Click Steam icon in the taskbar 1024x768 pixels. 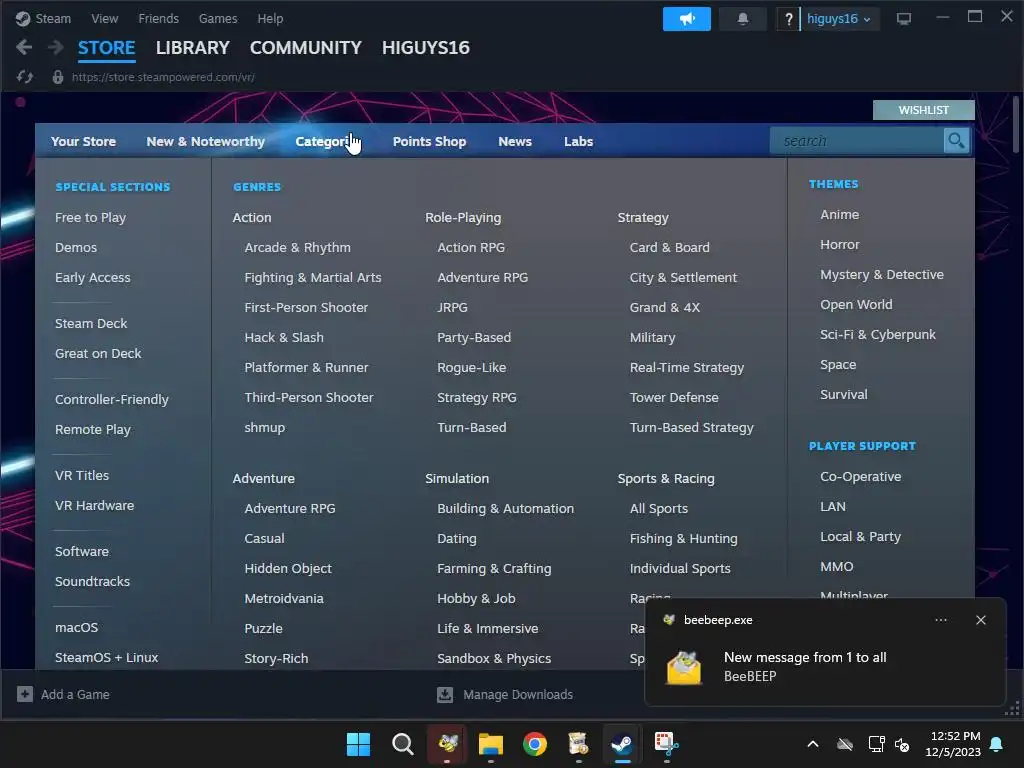click(622, 744)
